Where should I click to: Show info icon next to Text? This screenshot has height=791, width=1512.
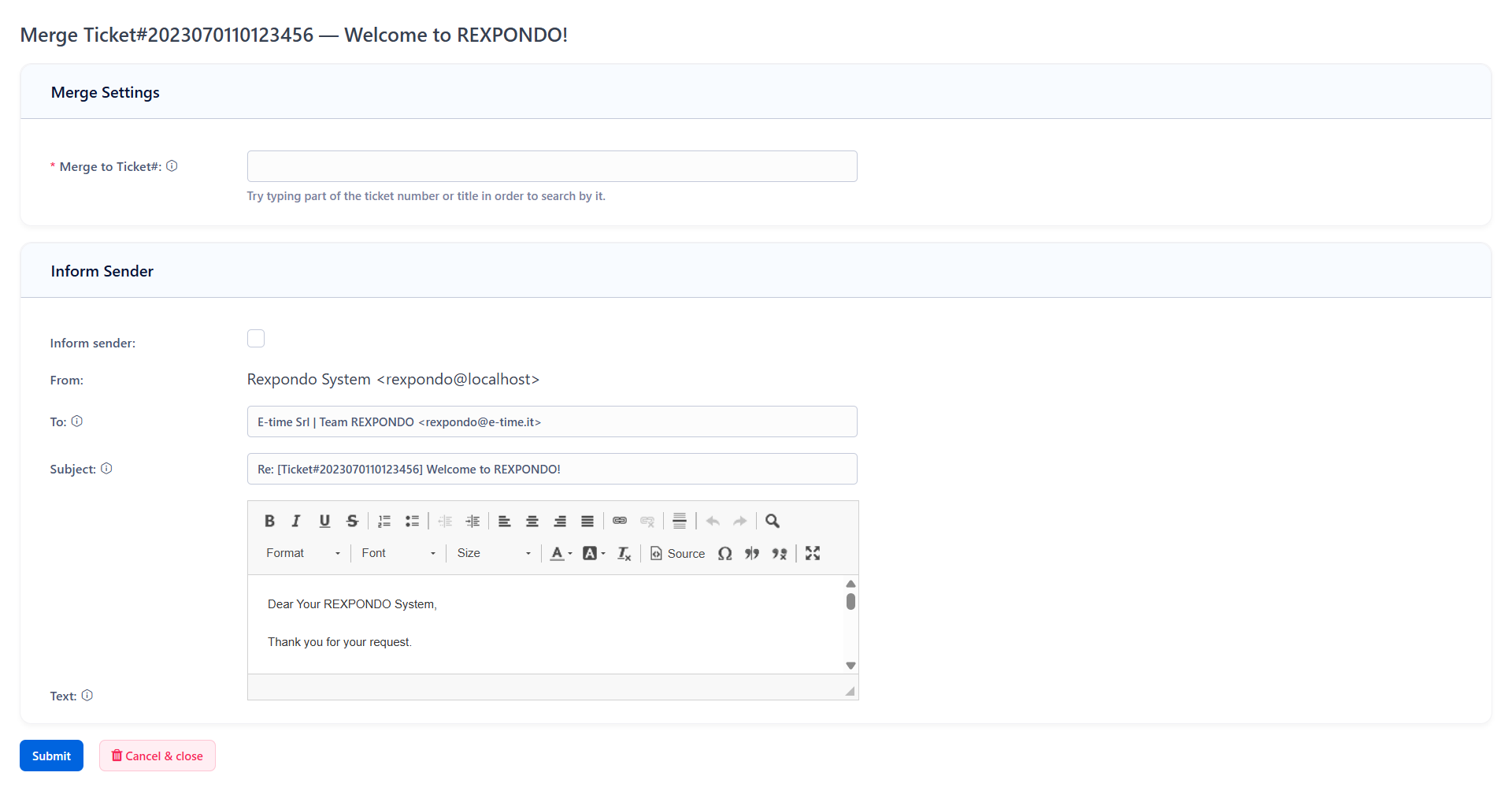[x=87, y=696]
